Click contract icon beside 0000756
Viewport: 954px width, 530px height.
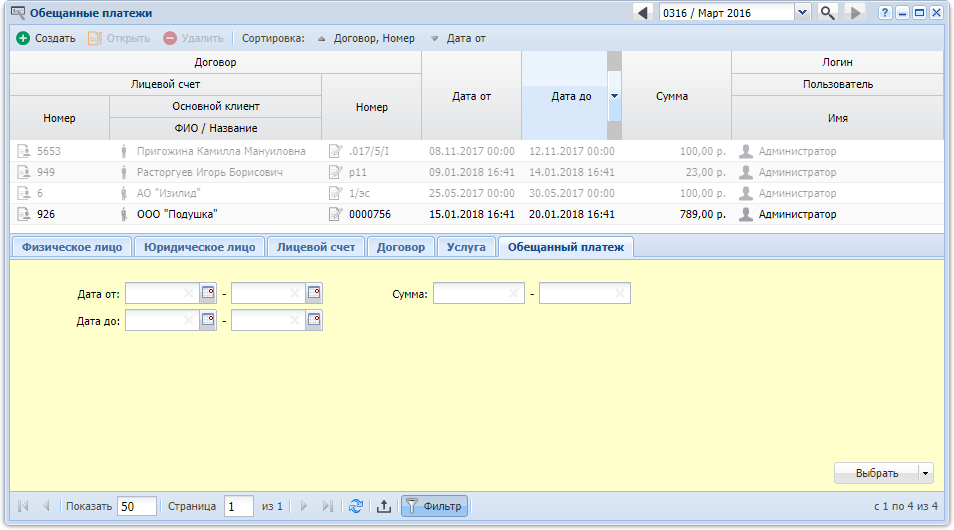(x=335, y=214)
